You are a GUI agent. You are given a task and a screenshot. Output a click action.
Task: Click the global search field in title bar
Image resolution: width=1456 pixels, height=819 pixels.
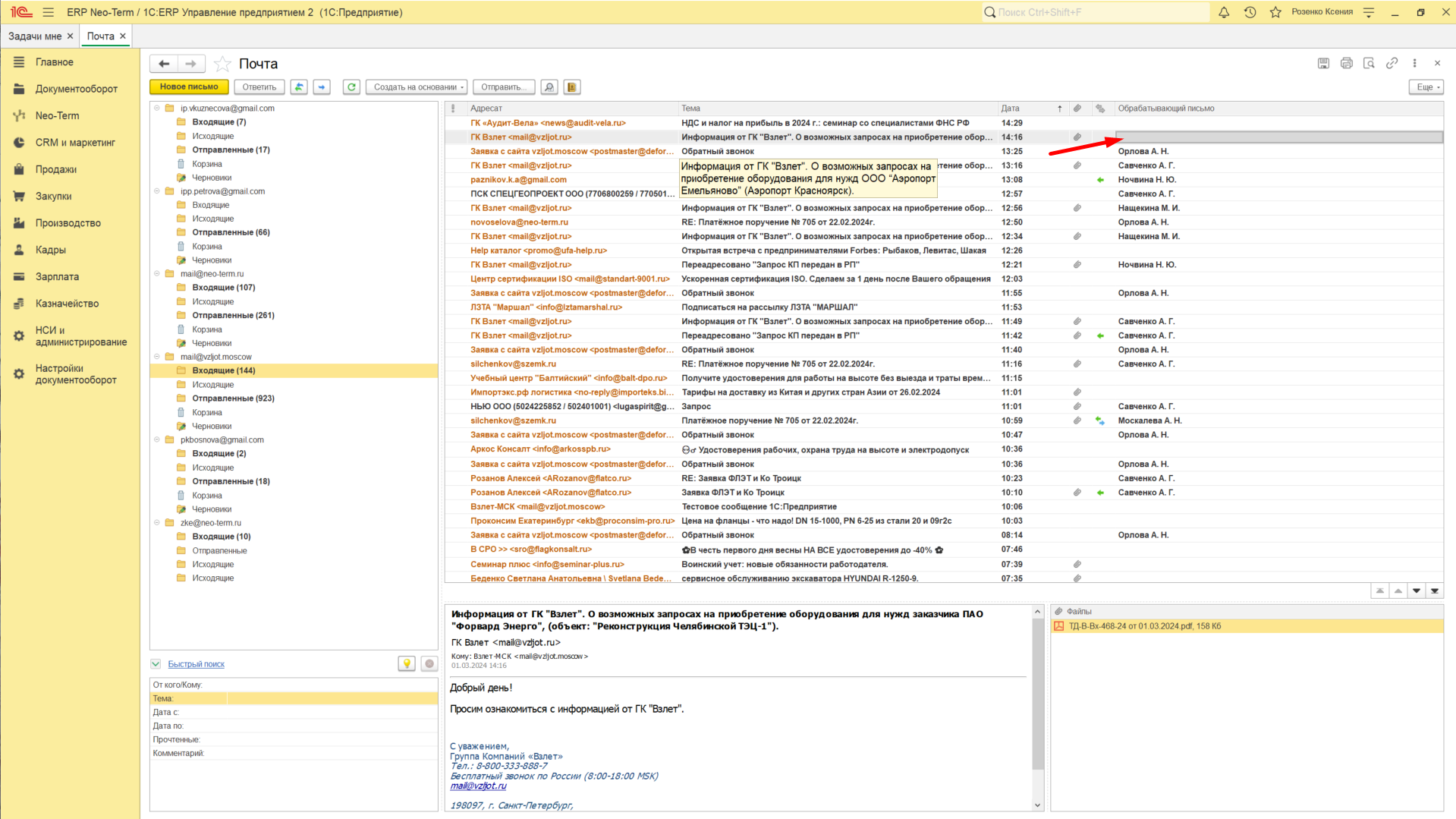[1096, 12]
